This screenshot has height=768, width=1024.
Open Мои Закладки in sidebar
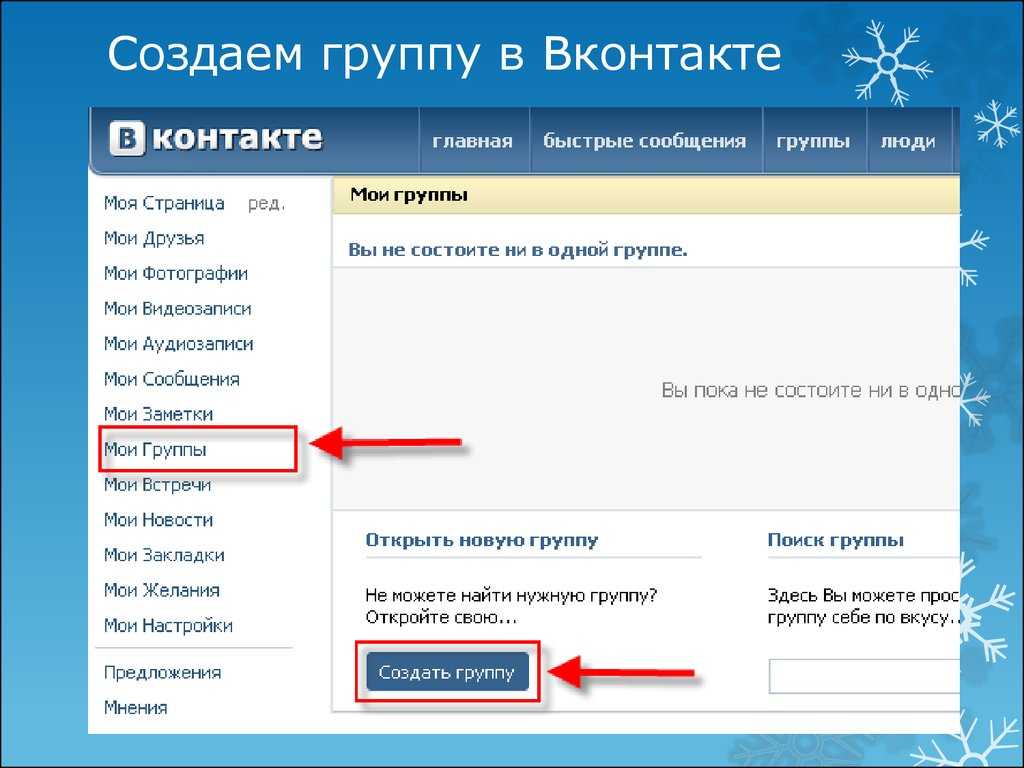click(164, 555)
